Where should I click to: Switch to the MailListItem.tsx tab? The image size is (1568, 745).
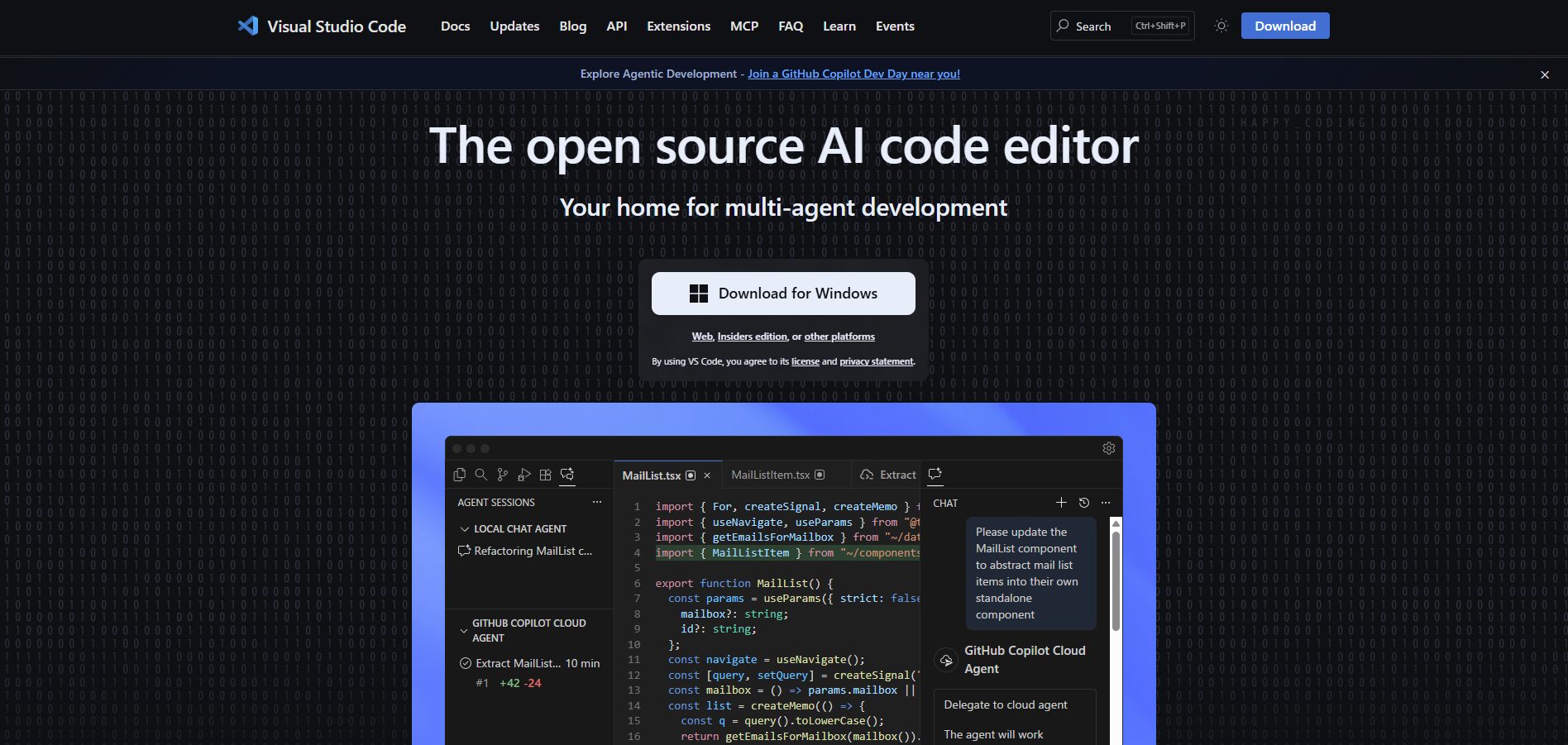[770, 475]
